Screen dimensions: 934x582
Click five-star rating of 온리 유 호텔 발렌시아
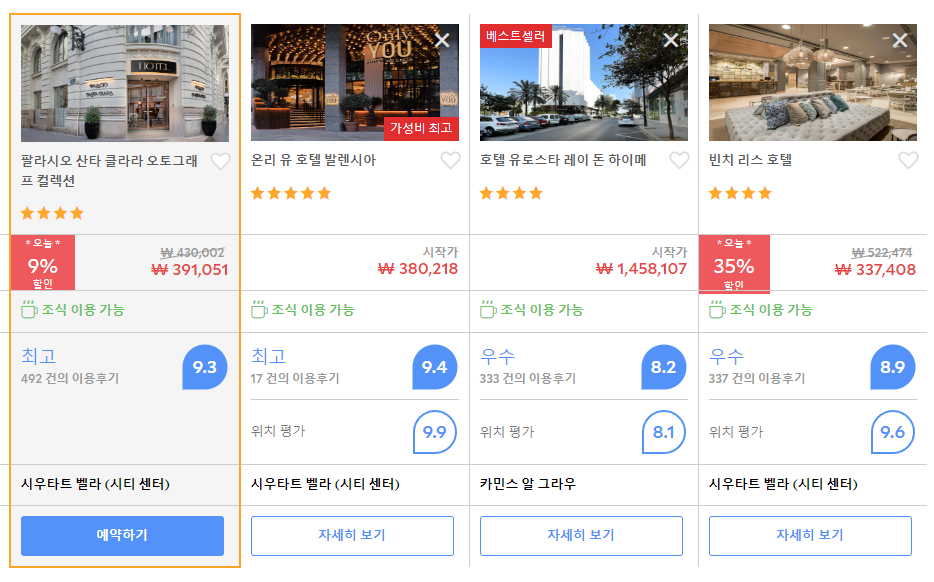[x=291, y=193]
